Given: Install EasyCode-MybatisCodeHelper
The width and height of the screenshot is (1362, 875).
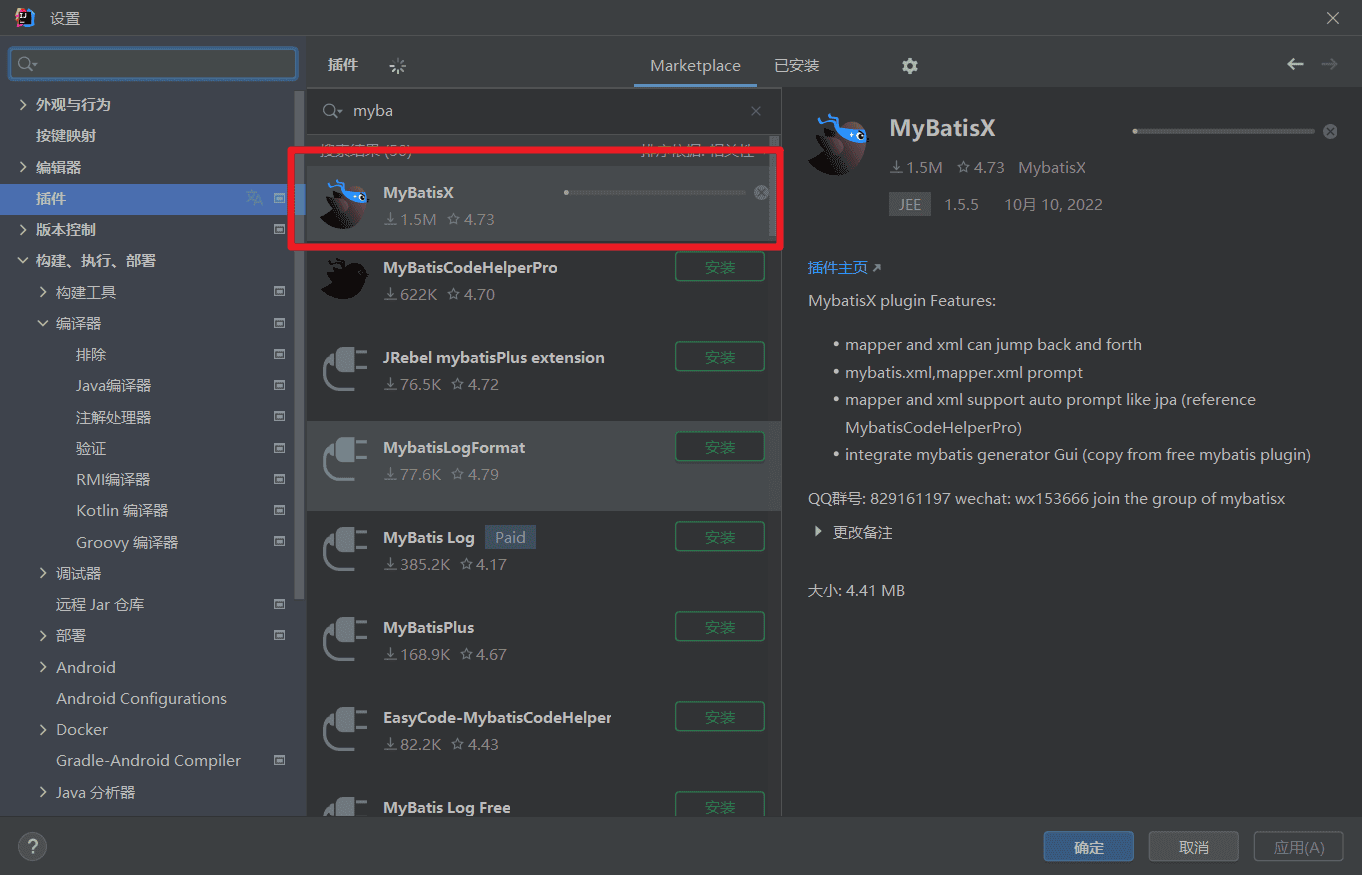Looking at the screenshot, I should 720,717.
